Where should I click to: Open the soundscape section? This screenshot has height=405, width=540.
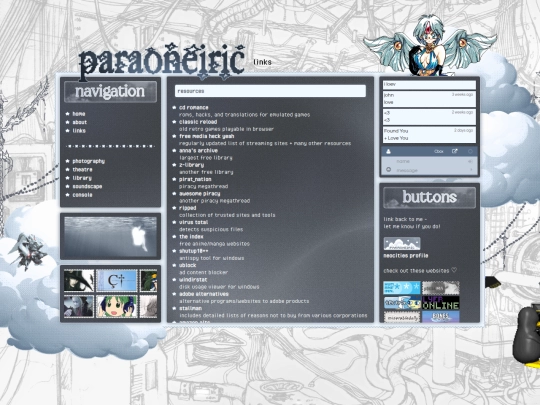point(87,186)
